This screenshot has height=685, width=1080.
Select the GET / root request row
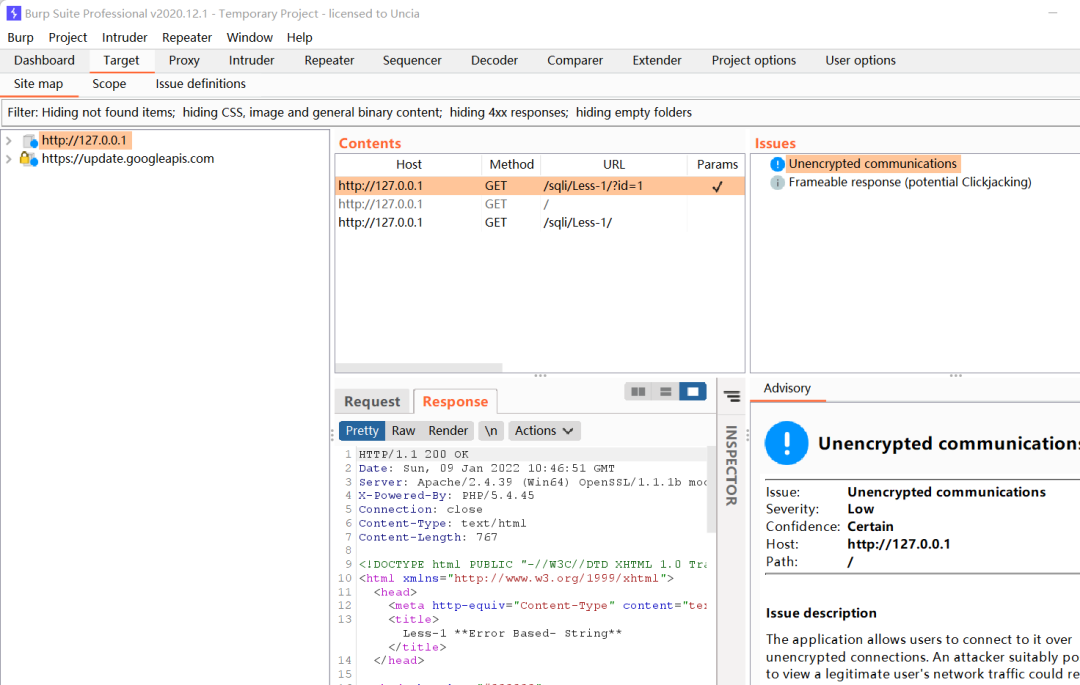coord(540,204)
